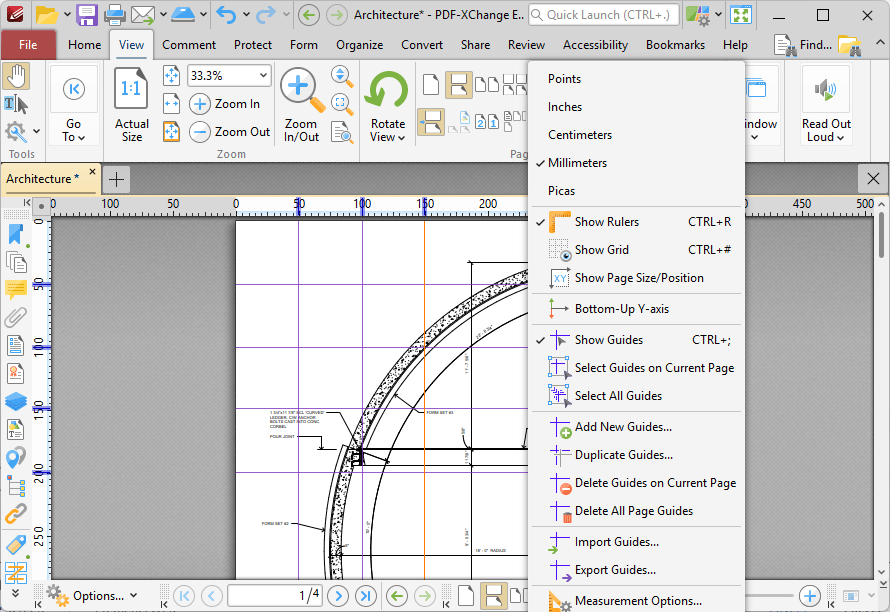This screenshot has width=890, height=612.
Task: Select Millimeters as ruler unit
Action: (637, 163)
